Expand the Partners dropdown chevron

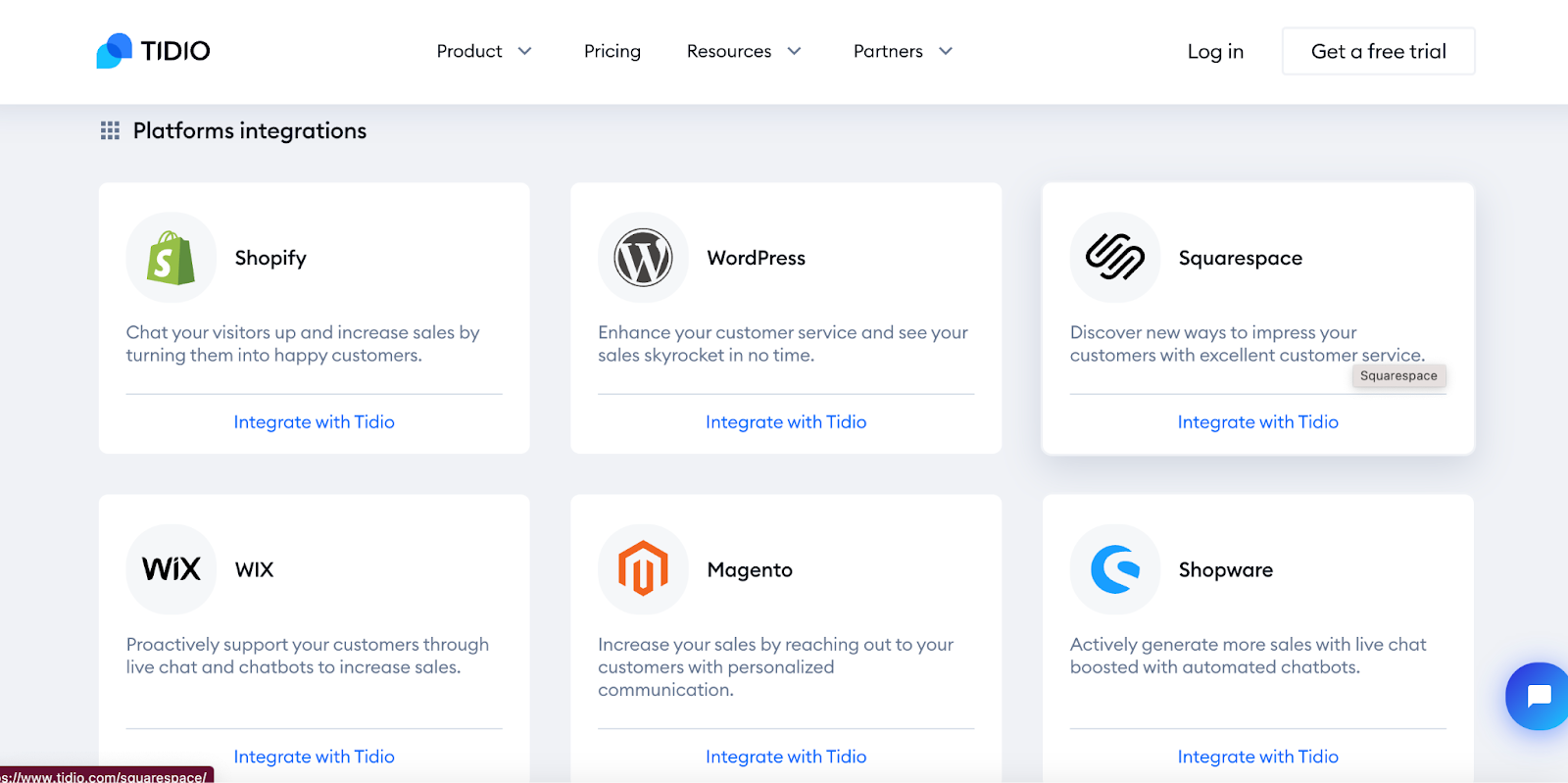pyautogui.click(x=946, y=51)
